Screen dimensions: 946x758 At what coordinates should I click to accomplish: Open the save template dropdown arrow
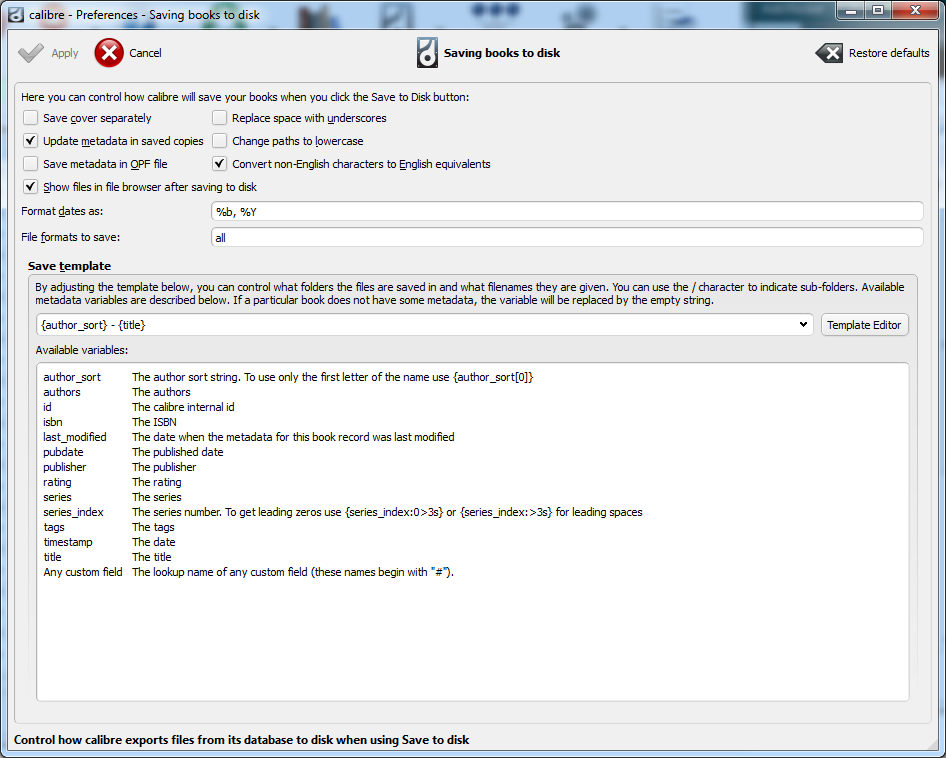[x=803, y=325]
